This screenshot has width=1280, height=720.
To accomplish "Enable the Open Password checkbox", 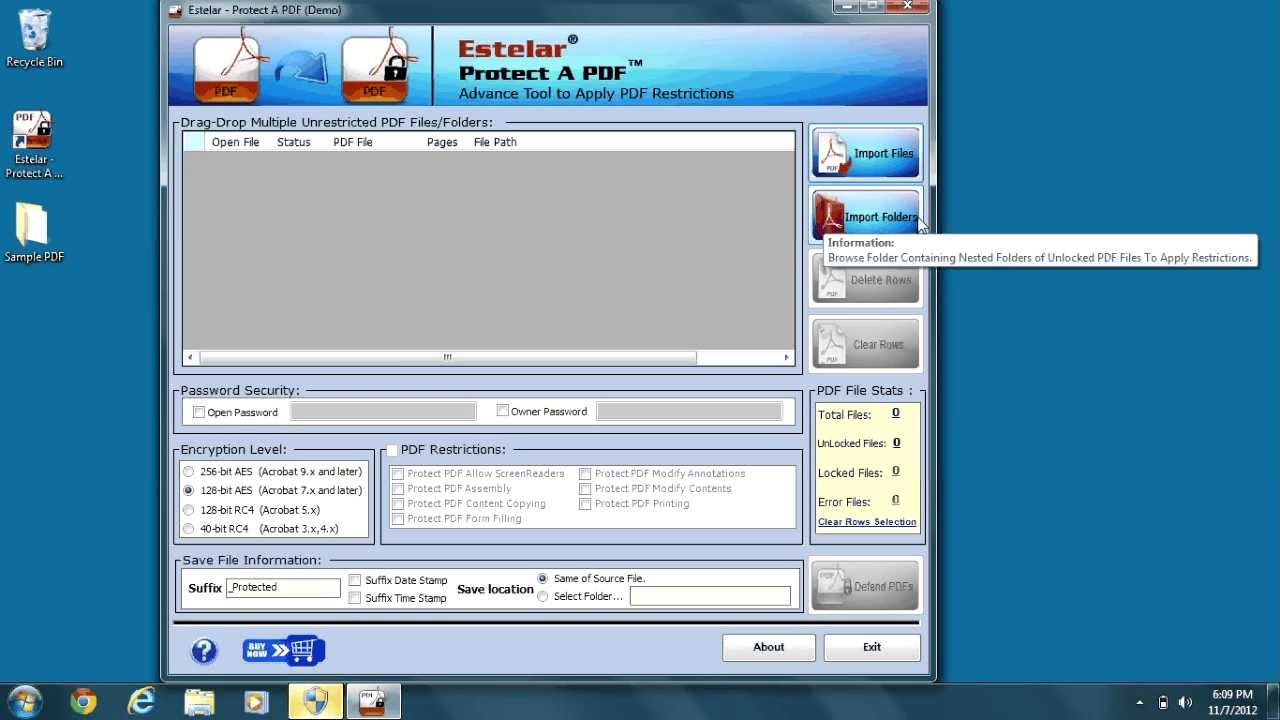I will point(199,412).
